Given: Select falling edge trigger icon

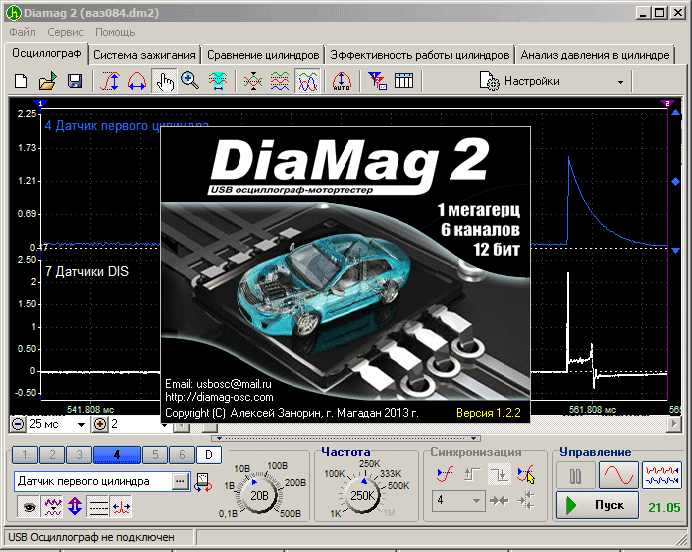Looking at the screenshot, I should coord(500,474).
